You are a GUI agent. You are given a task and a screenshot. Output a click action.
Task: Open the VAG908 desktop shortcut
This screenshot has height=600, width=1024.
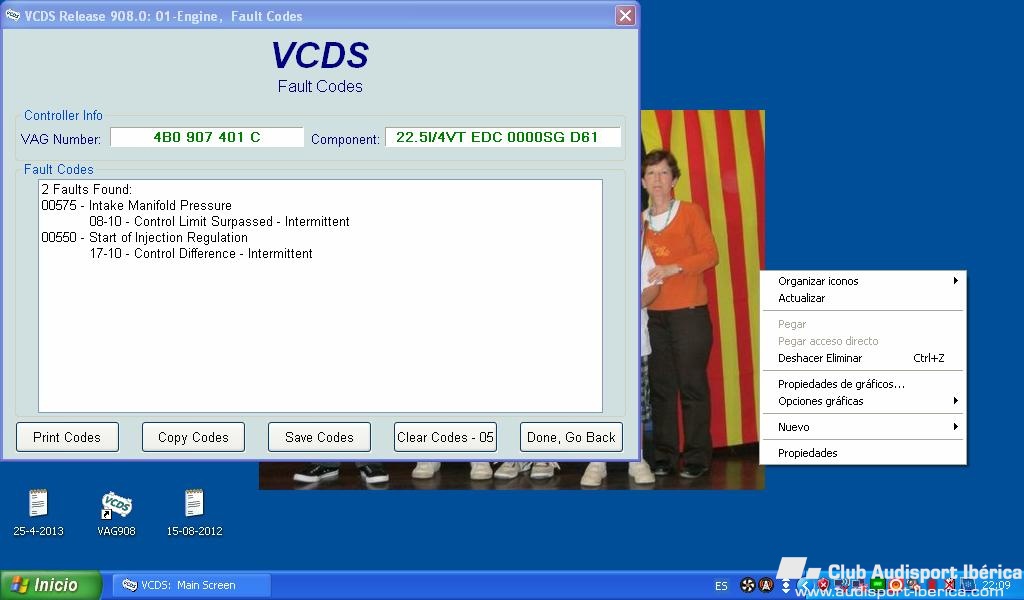[117, 506]
